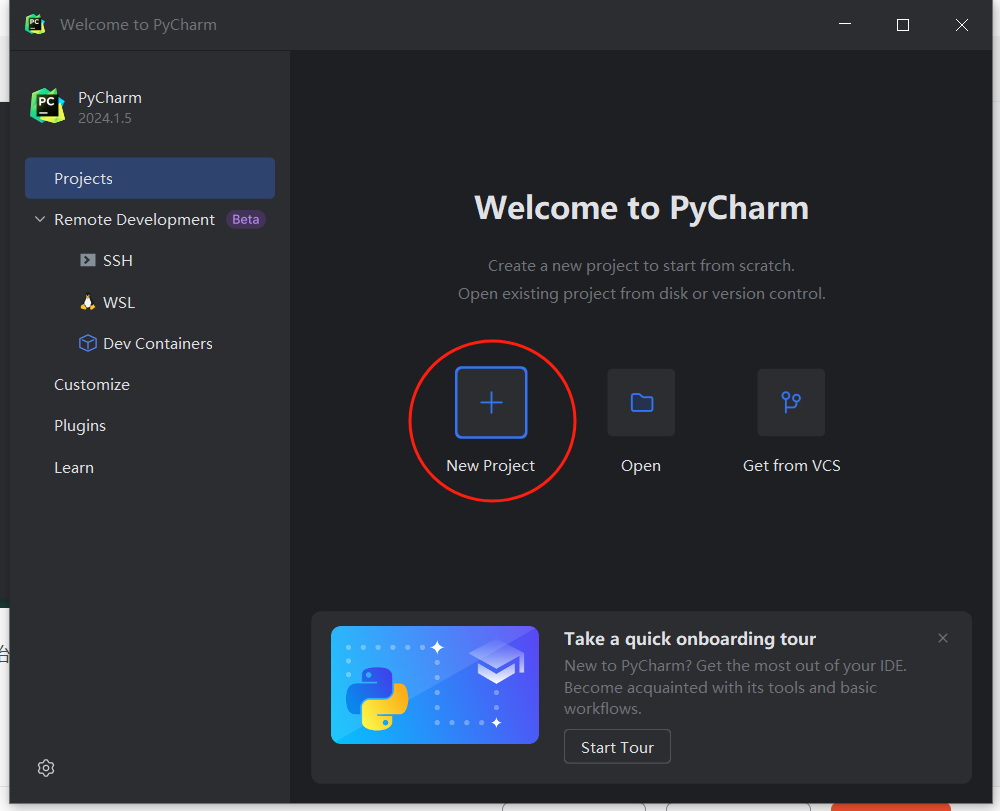Click the WSL penguin icon
Image resolution: width=1000 pixels, height=811 pixels.
pyautogui.click(x=87, y=302)
